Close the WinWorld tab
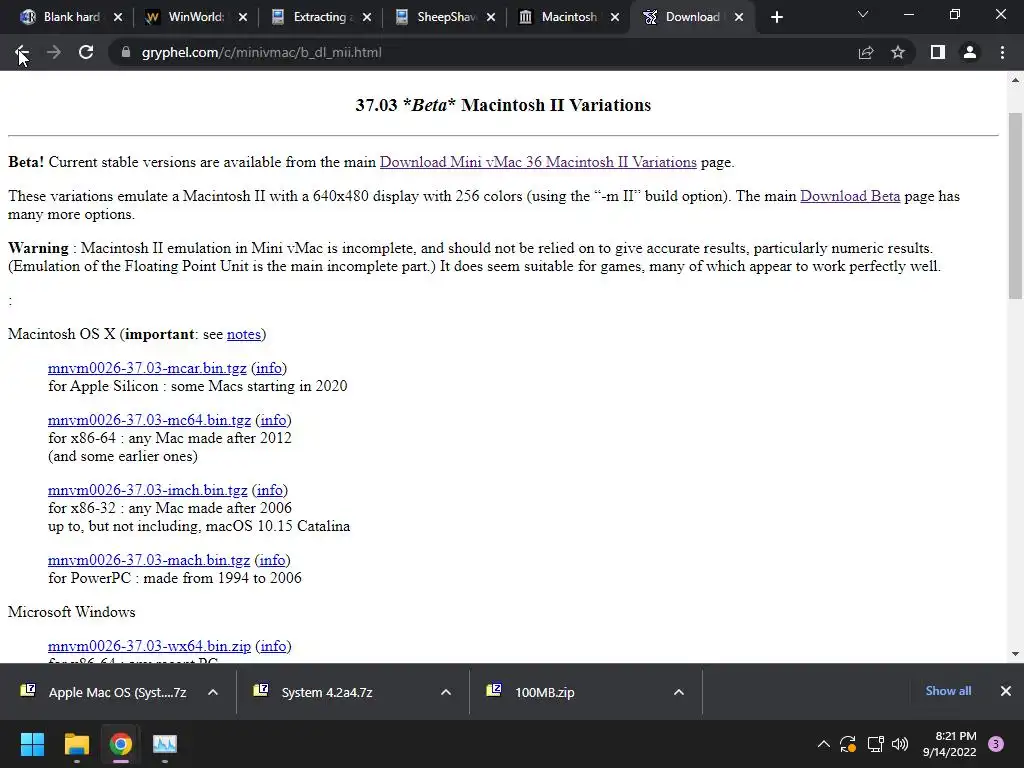The width and height of the screenshot is (1024, 768). [243, 18]
